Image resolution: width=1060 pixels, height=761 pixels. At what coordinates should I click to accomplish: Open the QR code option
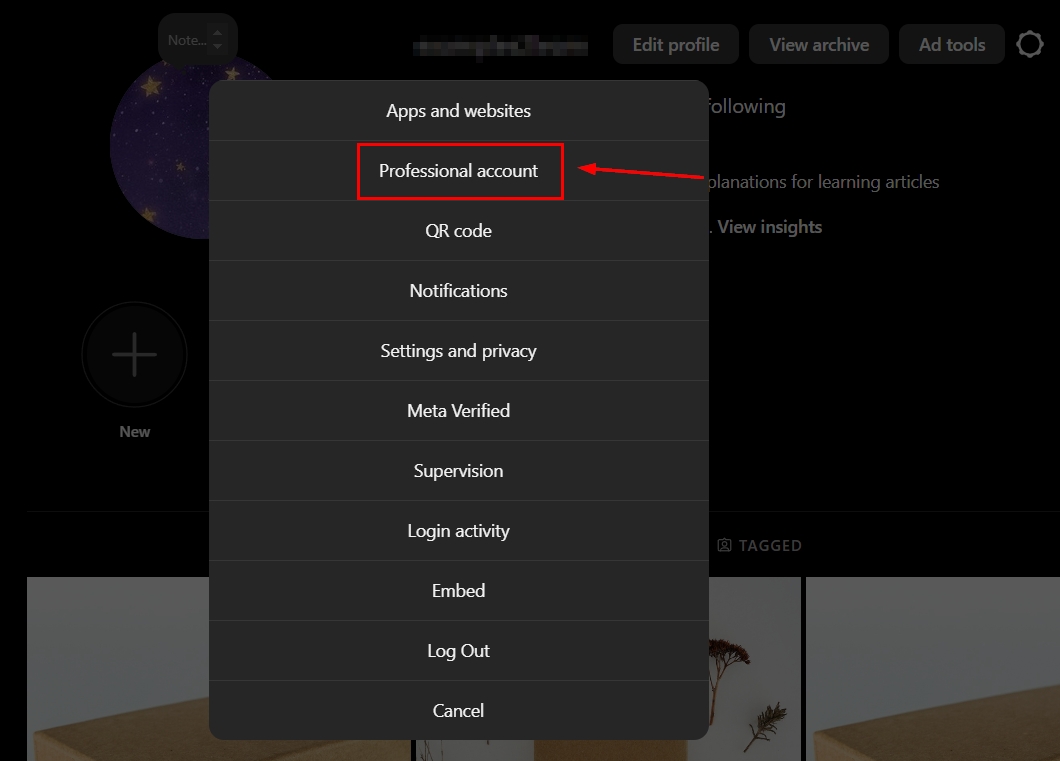[x=458, y=231]
